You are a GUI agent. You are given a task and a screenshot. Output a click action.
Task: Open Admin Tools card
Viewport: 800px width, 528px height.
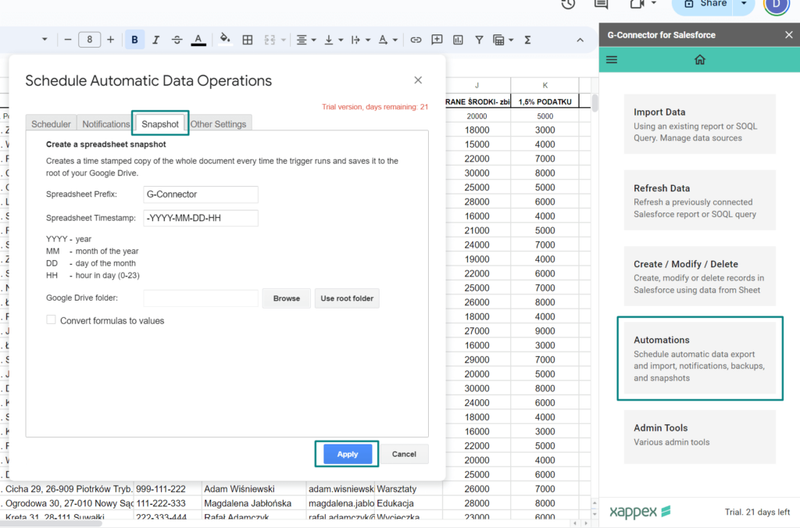(x=699, y=437)
